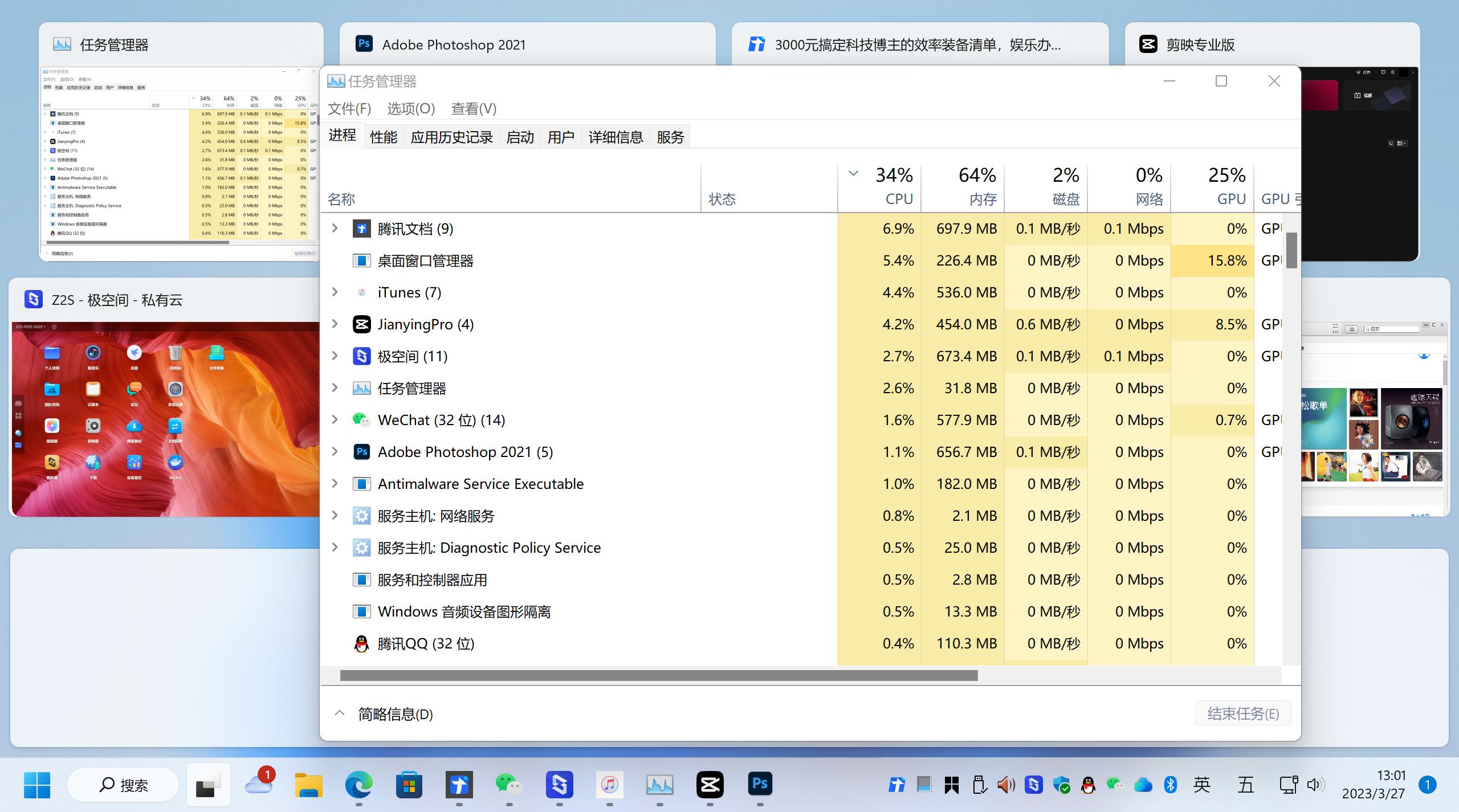Open the 查看(V) menu in Task Manager
This screenshot has width=1459, height=812.
point(474,109)
